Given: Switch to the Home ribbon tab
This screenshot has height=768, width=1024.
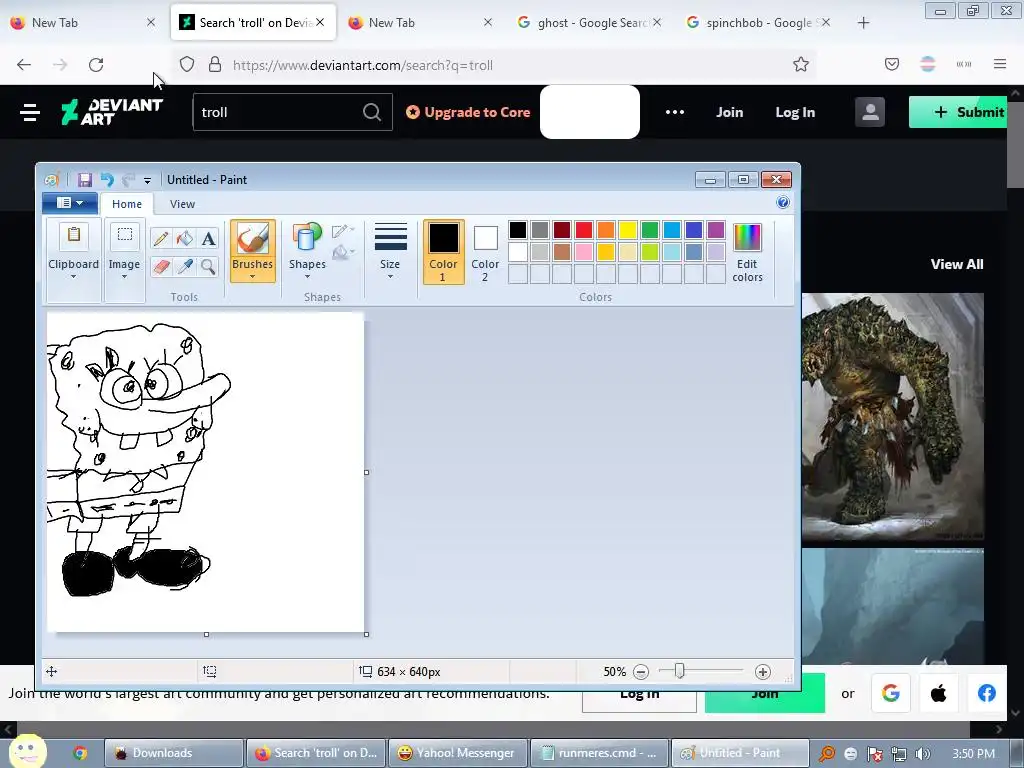Looking at the screenshot, I should point(127,204).
